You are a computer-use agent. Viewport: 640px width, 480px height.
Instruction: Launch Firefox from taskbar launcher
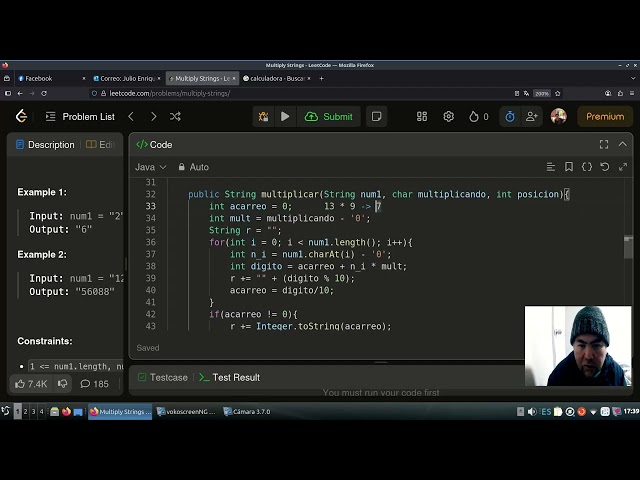66,411
